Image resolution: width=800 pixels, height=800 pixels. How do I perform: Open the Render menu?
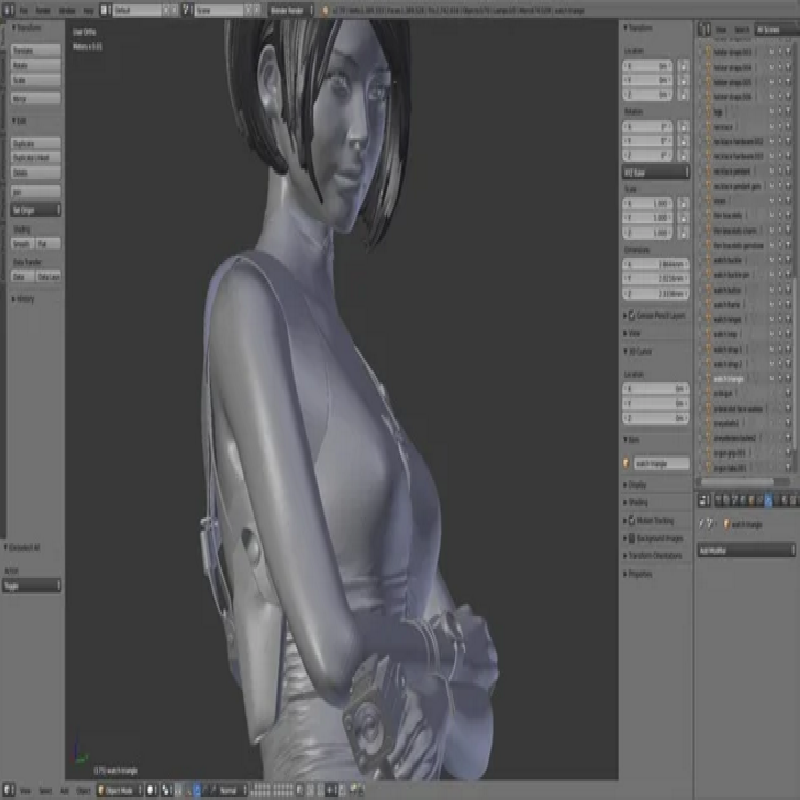[x=43, y=10]
